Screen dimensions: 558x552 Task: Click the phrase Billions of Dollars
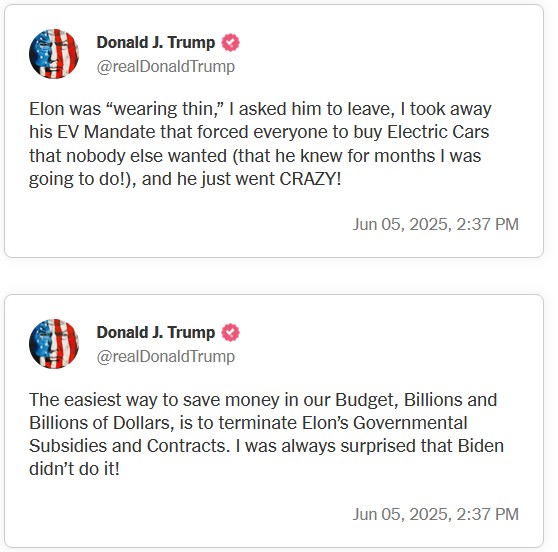[x=101, y=423]
